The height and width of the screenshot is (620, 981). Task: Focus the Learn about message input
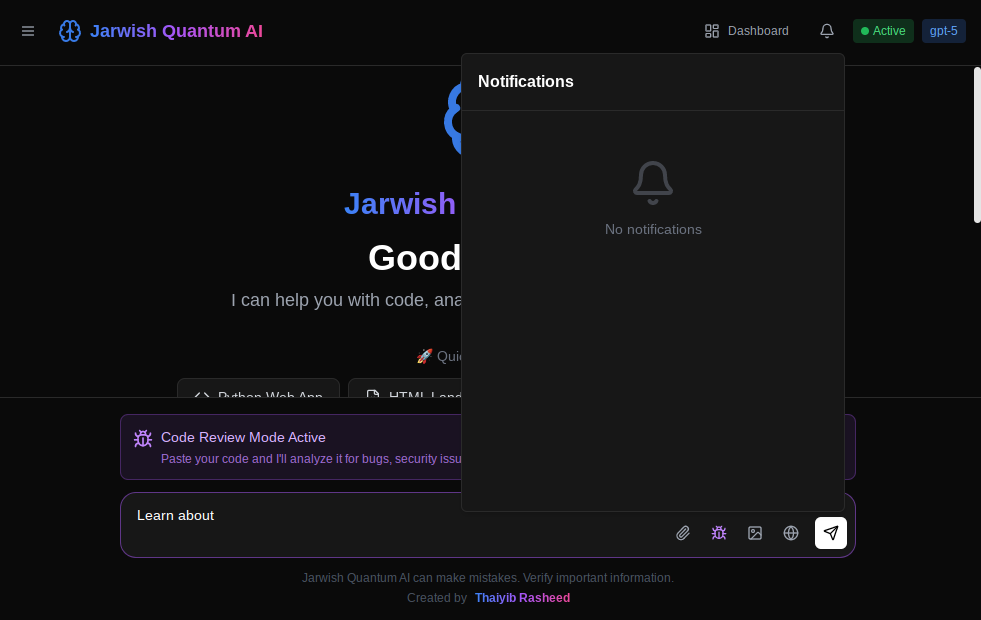(x=300, y=515)
